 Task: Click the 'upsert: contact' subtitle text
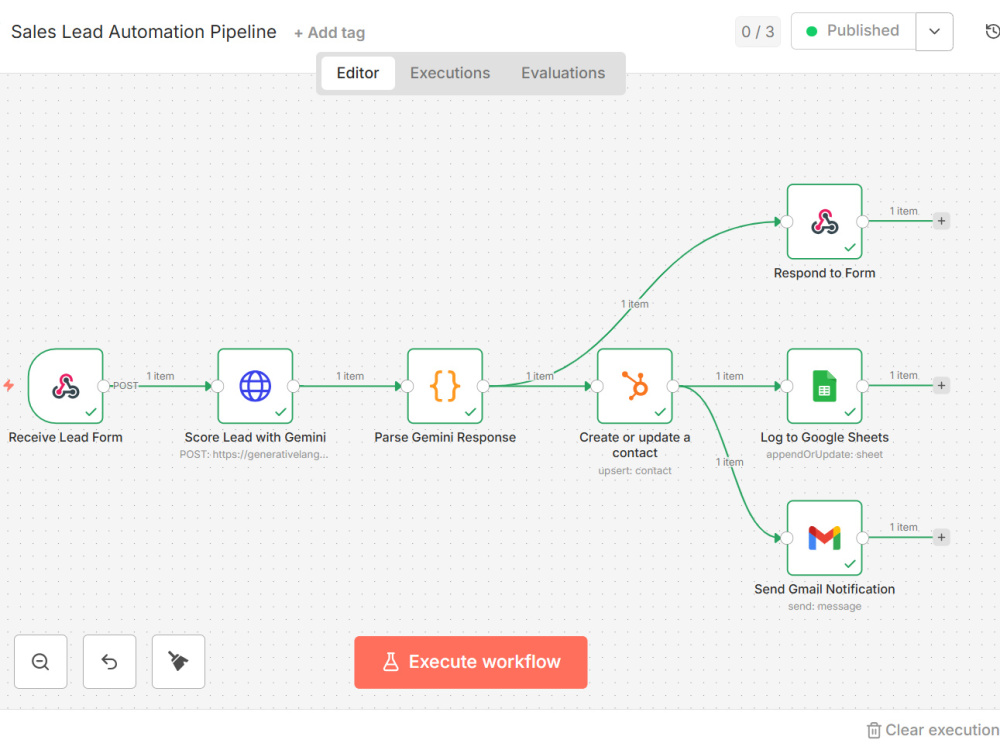coord(635,471)
